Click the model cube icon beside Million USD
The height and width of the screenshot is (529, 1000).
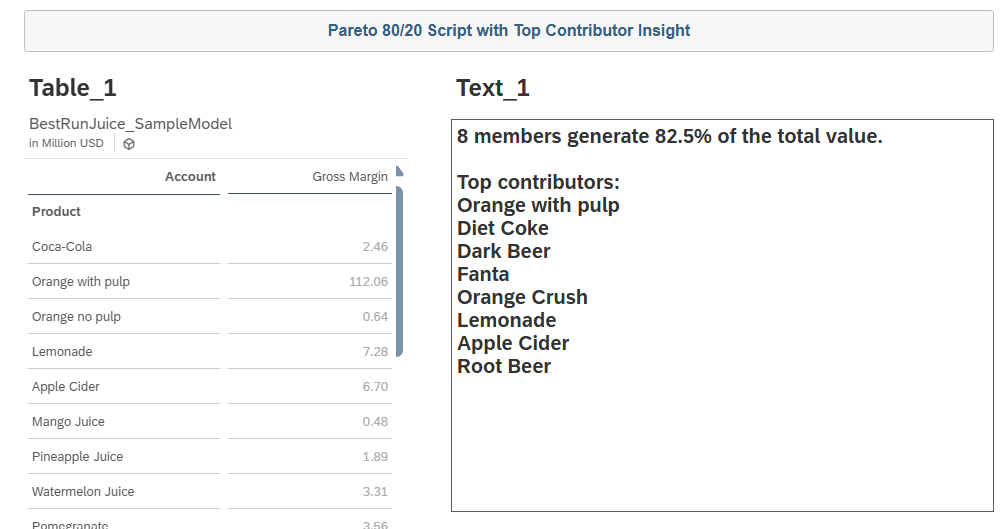click(x=129, y=144)
